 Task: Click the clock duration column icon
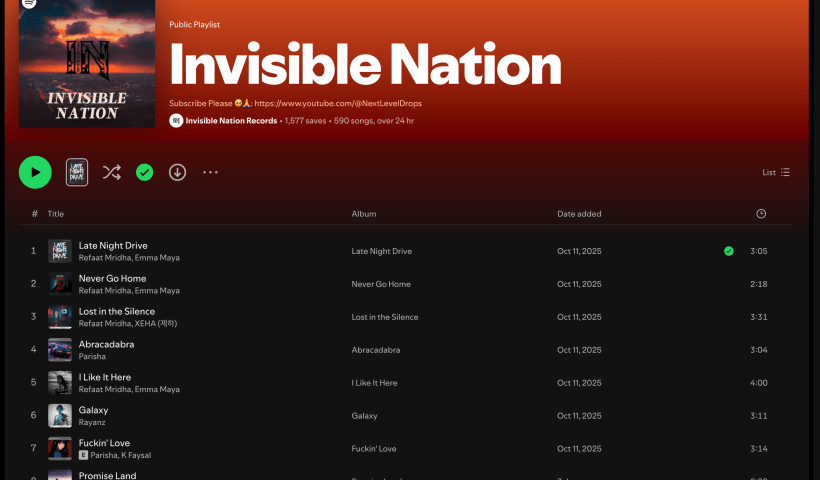(761, 214)
